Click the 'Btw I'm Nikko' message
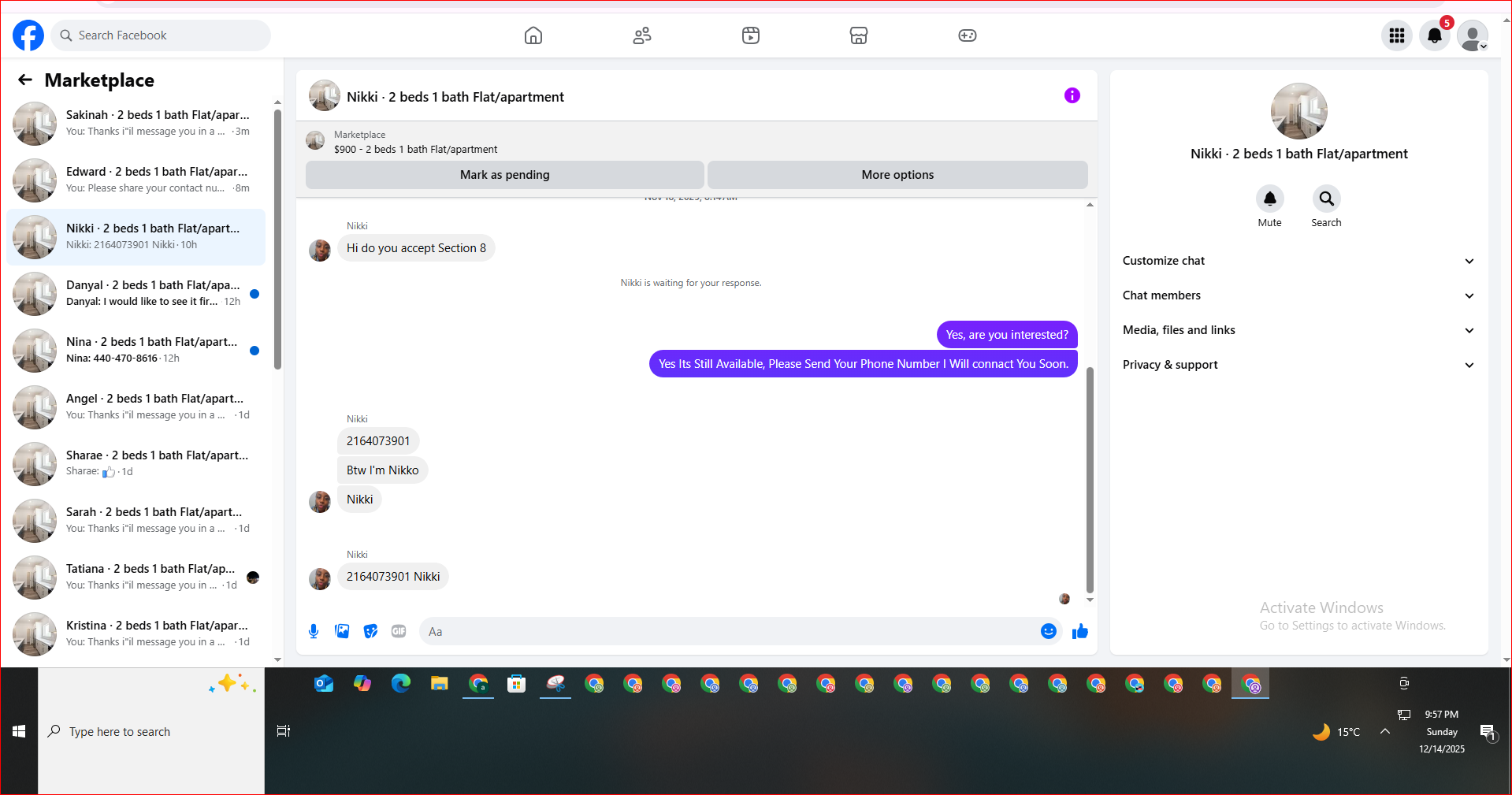 pos(382,470)
